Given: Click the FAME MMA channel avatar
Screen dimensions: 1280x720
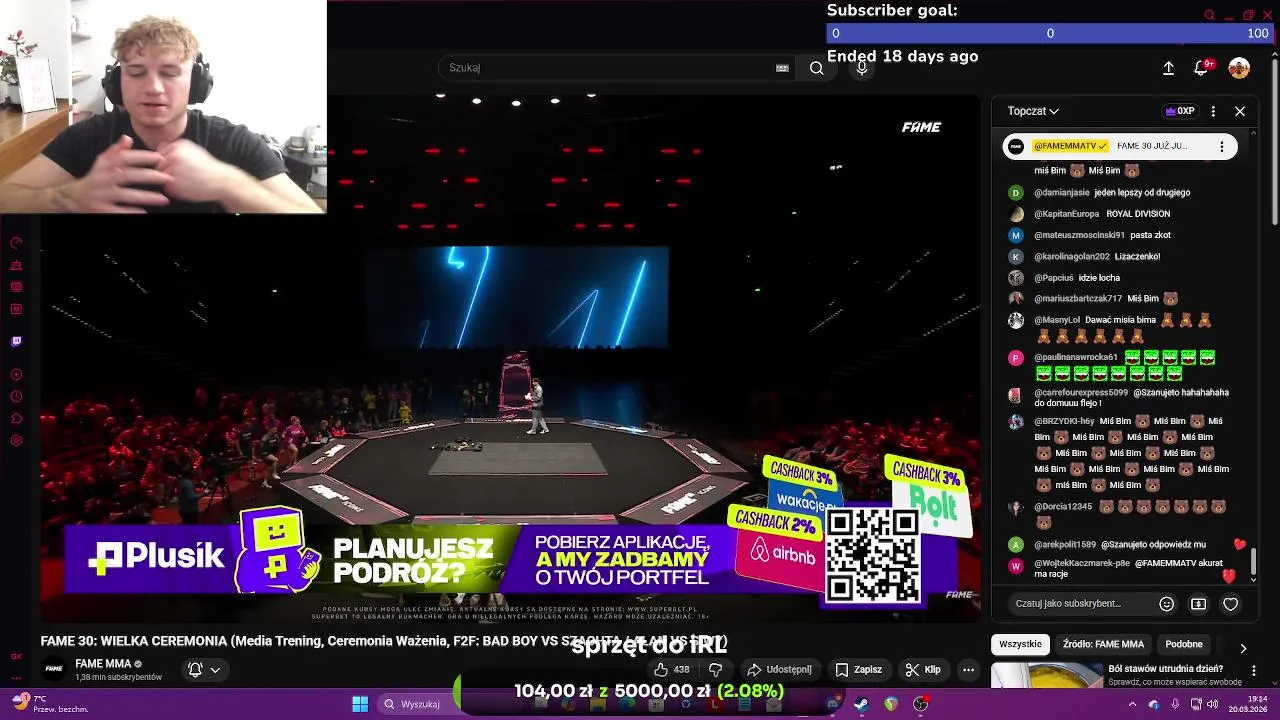Looking at the screenshot, I should 54,669.
